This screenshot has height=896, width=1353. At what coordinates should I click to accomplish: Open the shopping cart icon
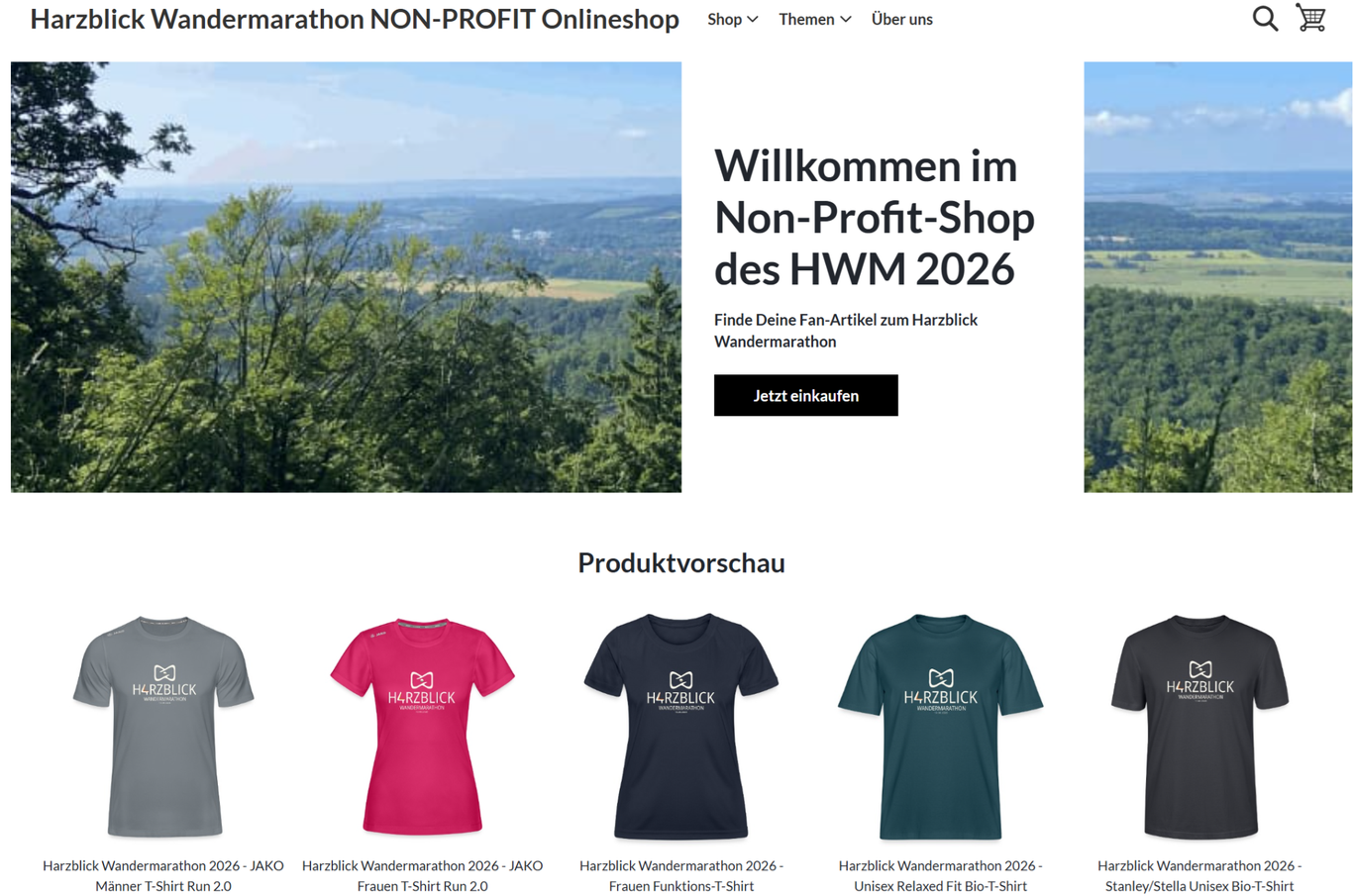(x=1311, y=18)
